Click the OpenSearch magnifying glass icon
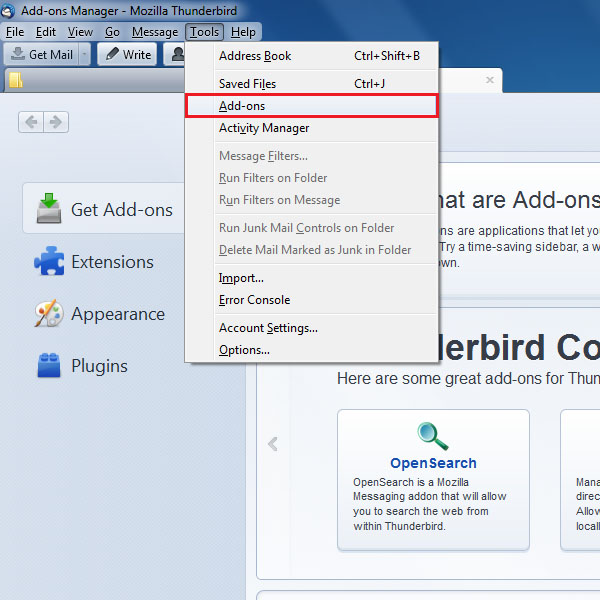The image size is (600, 600). tap(432, 436)
